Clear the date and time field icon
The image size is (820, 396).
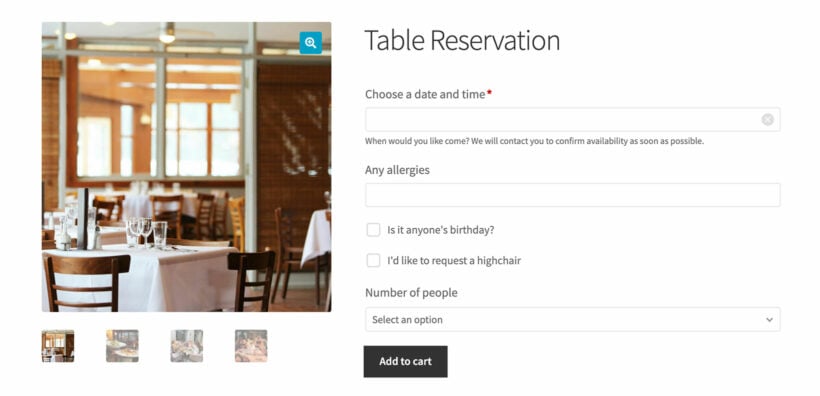(x=767, y=120)
